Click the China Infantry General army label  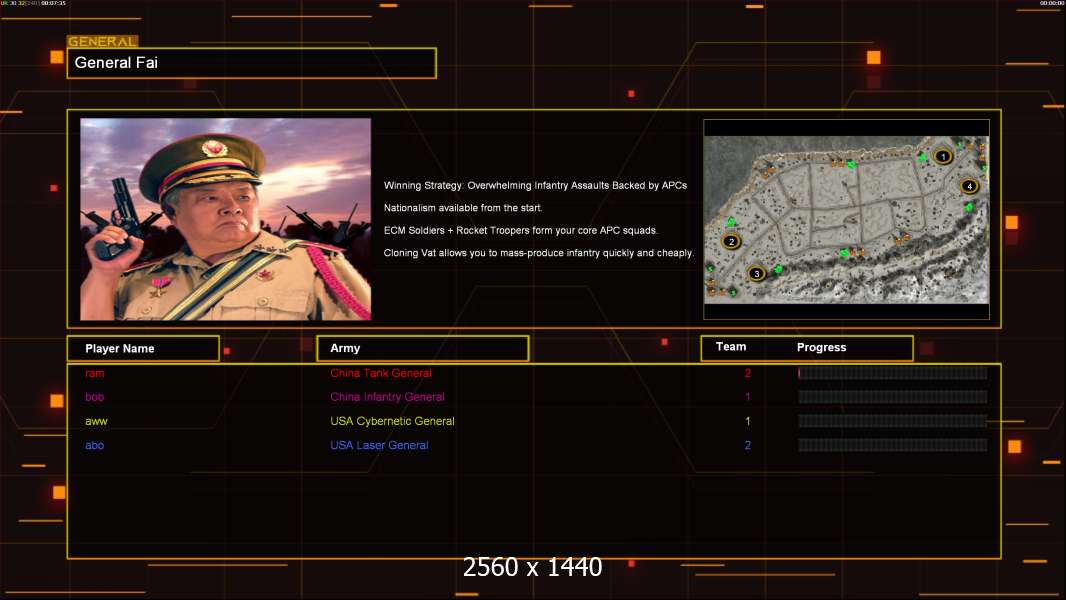[387, 397]
